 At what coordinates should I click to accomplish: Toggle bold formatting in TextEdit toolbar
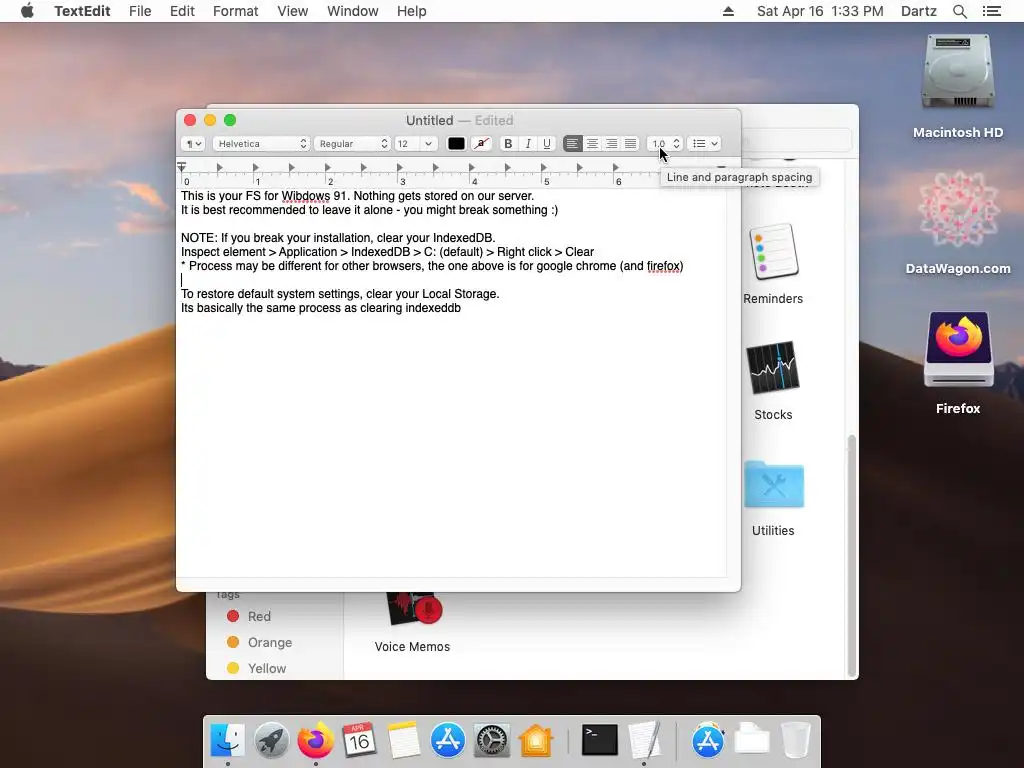(508, 144)
